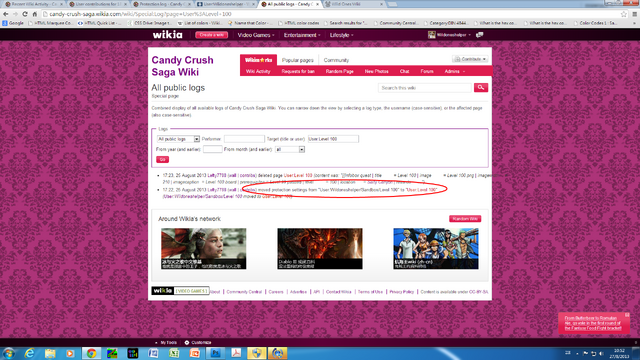Viewport: 640px width, 360px height.
Task: Open the Google bookmark in the bookmarks bar
Action: tap(13, 23)
